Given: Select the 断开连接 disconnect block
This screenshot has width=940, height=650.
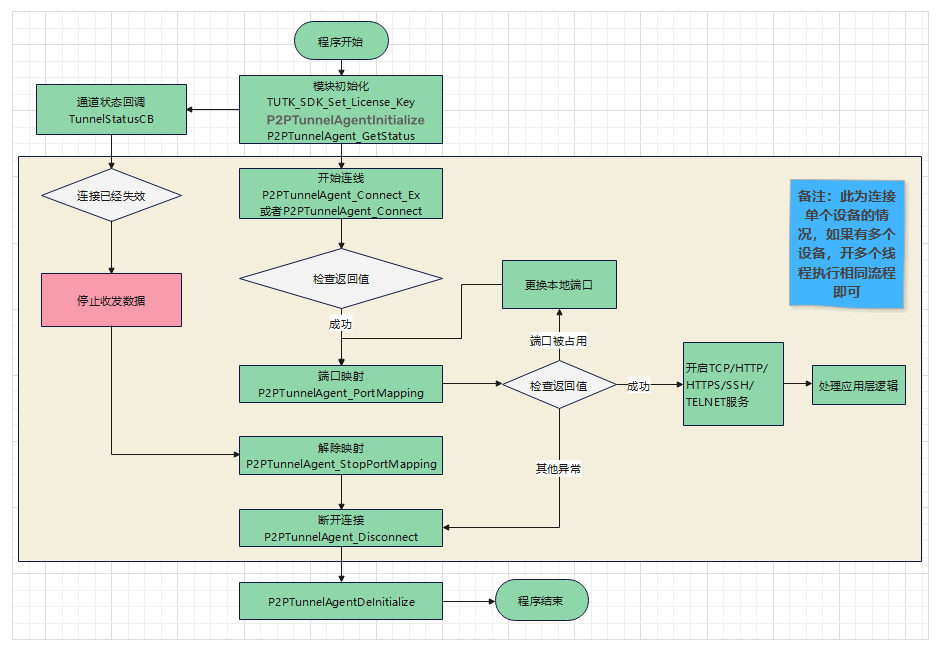Looking at the screenshot, I should coord(340,527).
